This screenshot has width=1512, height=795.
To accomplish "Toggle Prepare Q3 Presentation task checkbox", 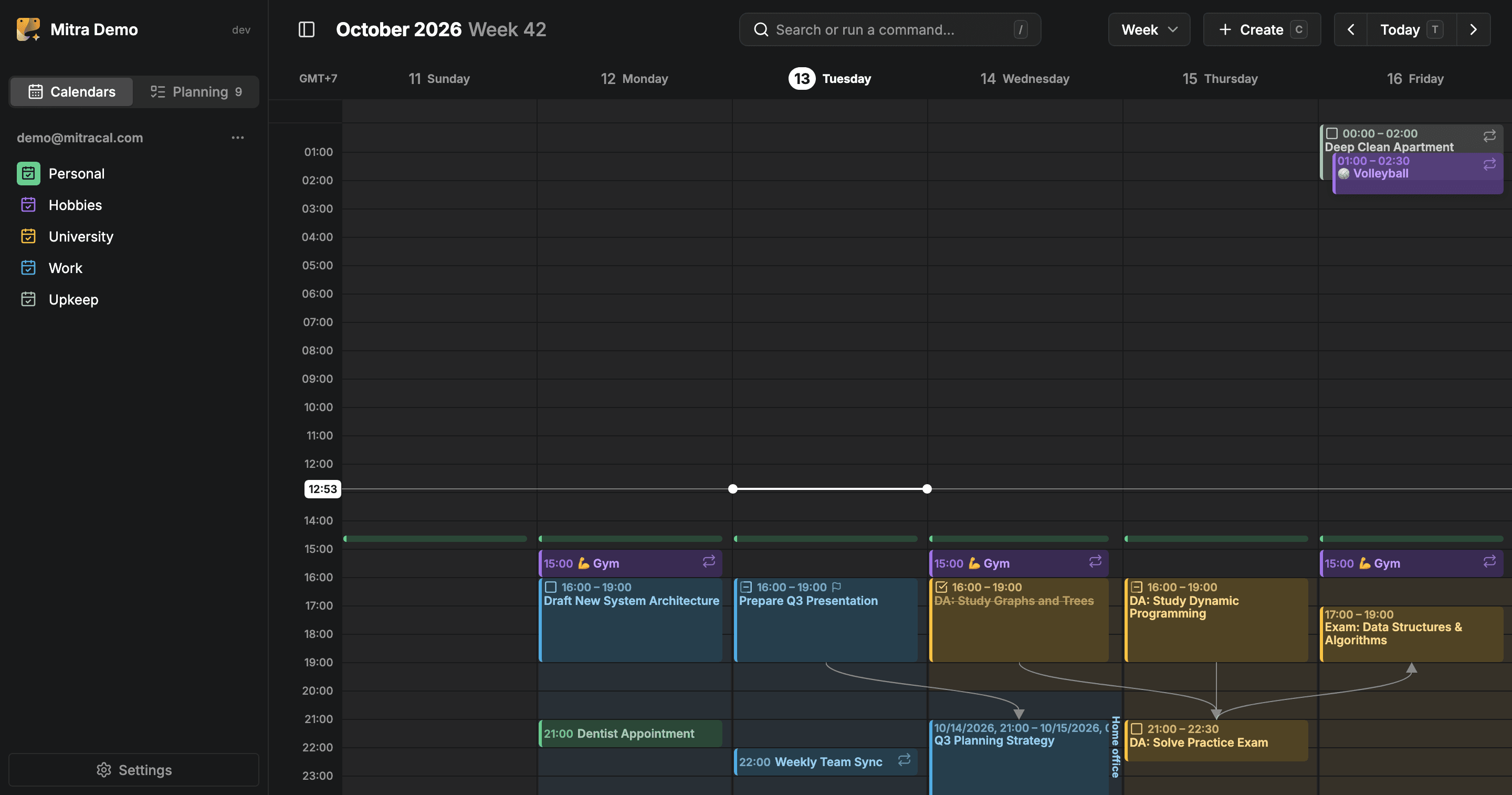I will click(746, 587).
